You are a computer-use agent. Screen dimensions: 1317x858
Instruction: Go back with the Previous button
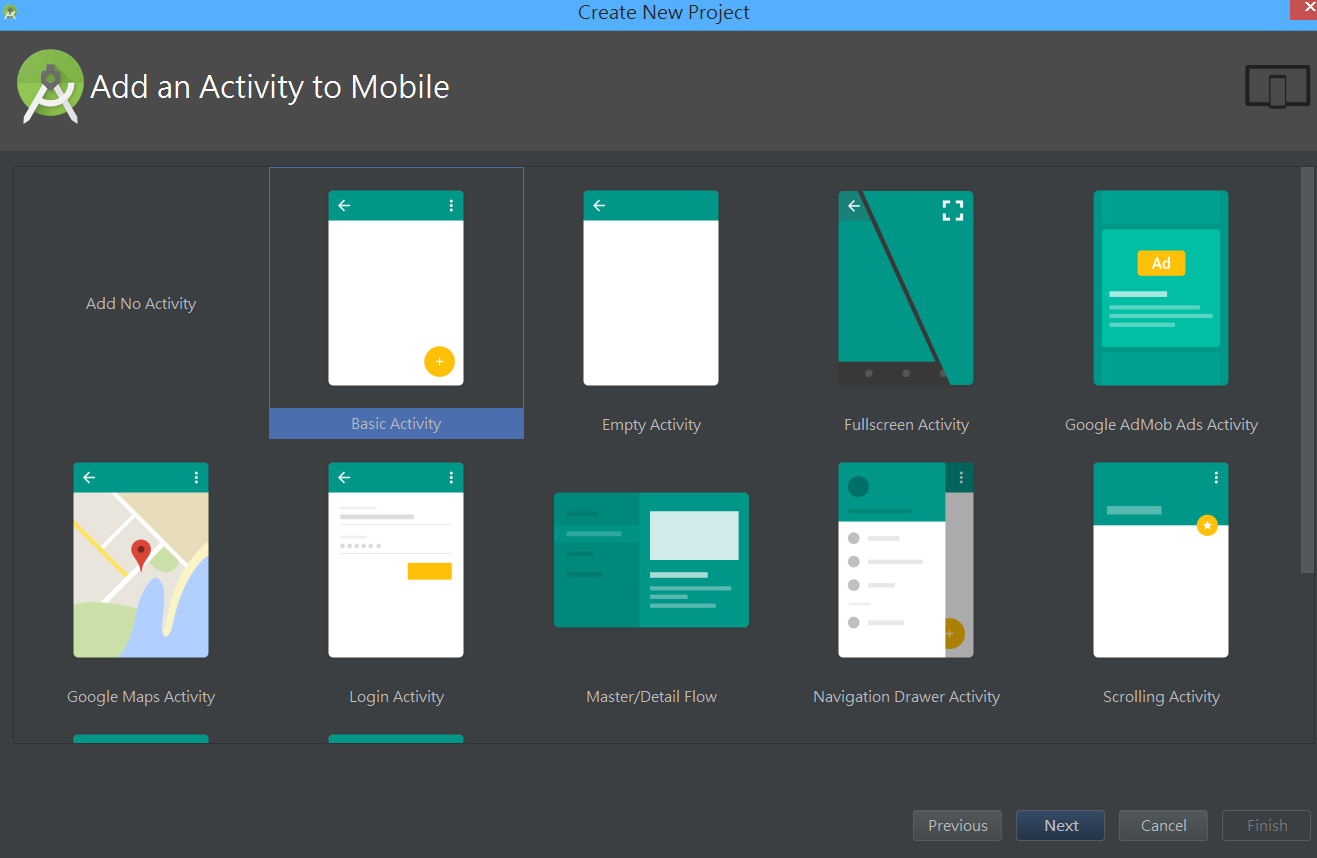click(957, 826)
